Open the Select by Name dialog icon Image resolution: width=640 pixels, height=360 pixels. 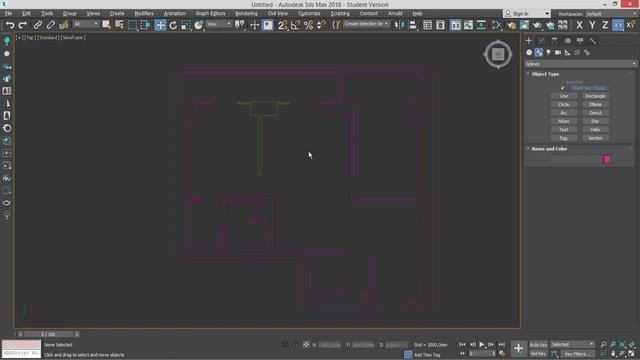(119, 25)
